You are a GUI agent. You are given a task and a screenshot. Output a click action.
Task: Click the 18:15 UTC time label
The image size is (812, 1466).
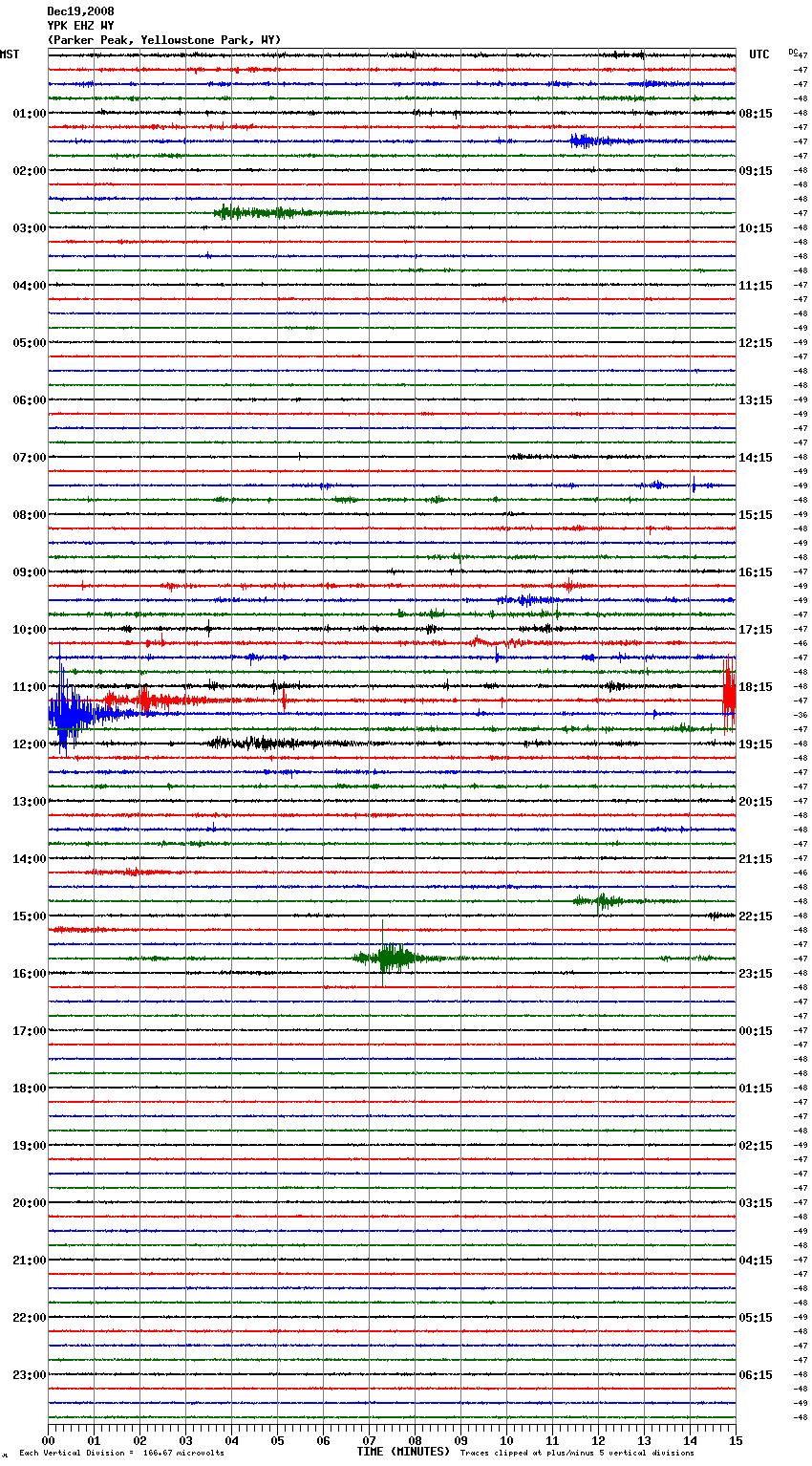pyautogui.click(x=756, y=687)
